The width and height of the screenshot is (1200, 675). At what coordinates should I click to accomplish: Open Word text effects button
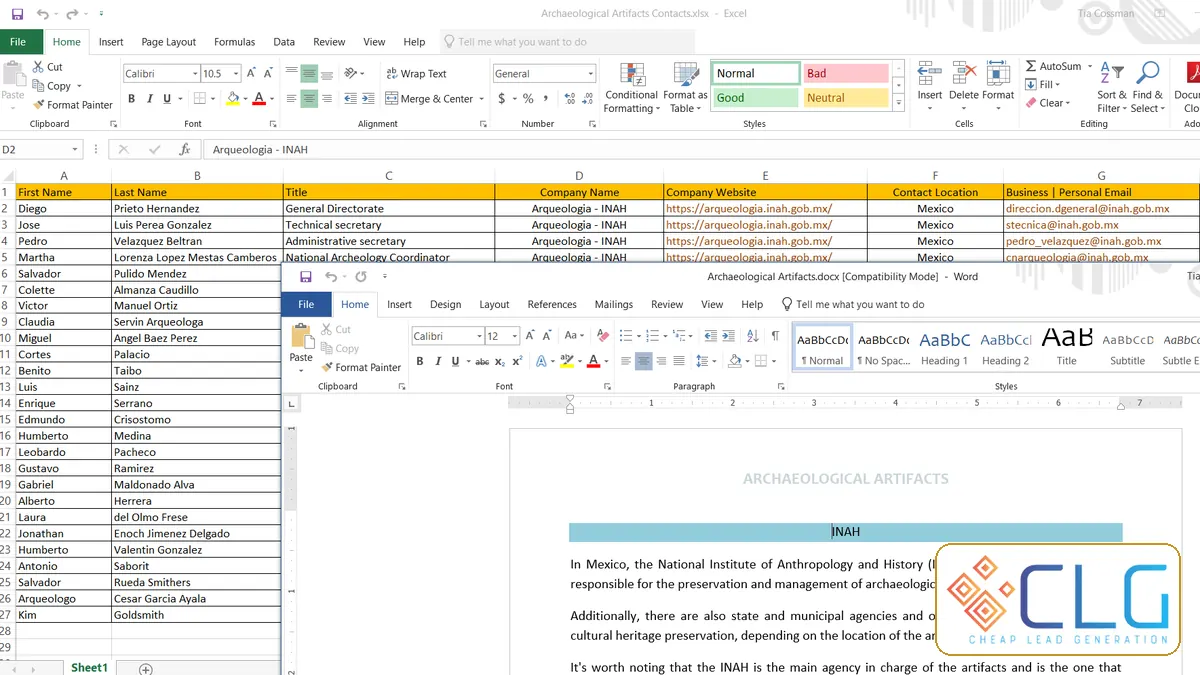pyautogui.click(x=541, y=361)
